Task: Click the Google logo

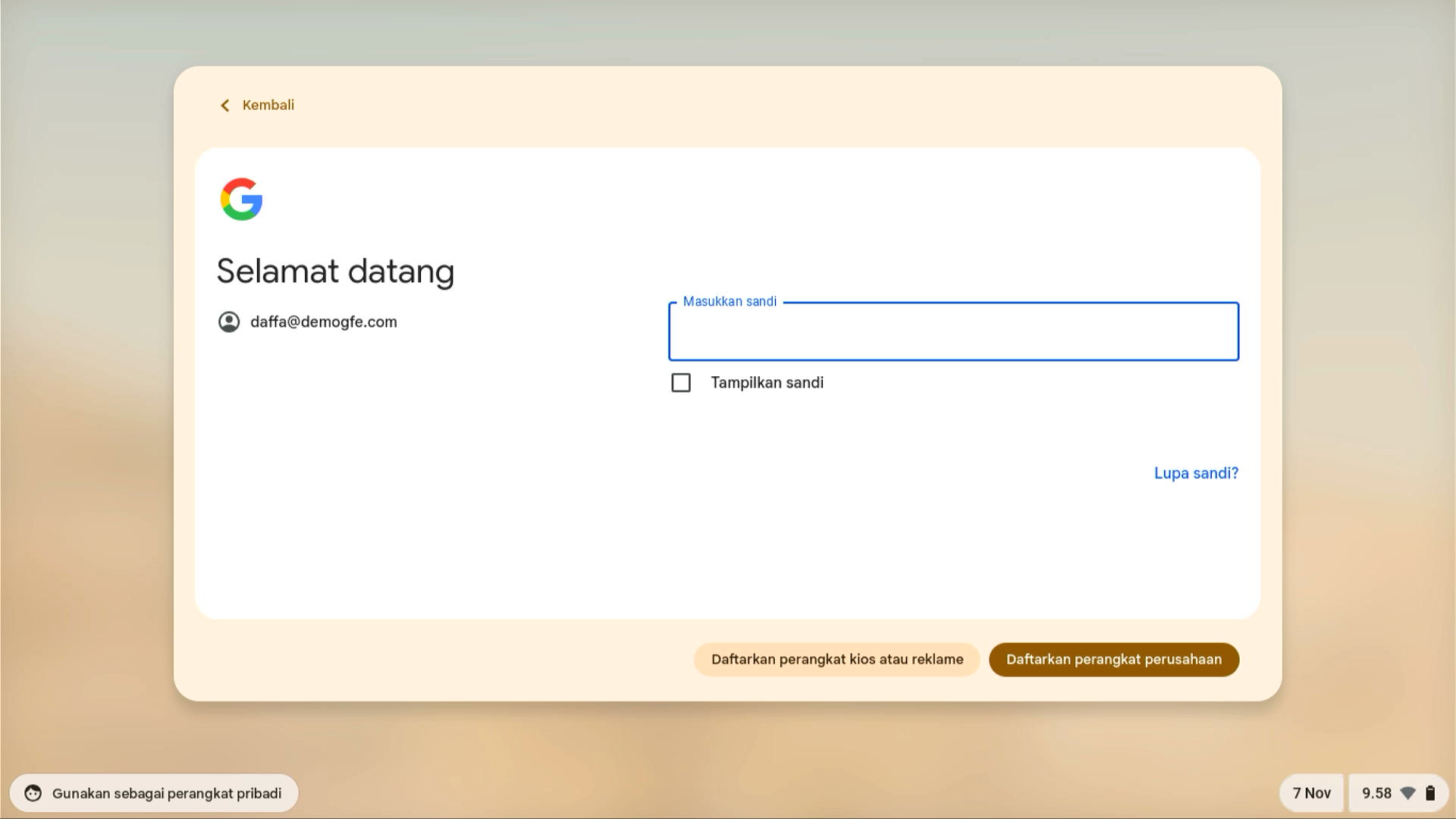Action: (240, 199)
